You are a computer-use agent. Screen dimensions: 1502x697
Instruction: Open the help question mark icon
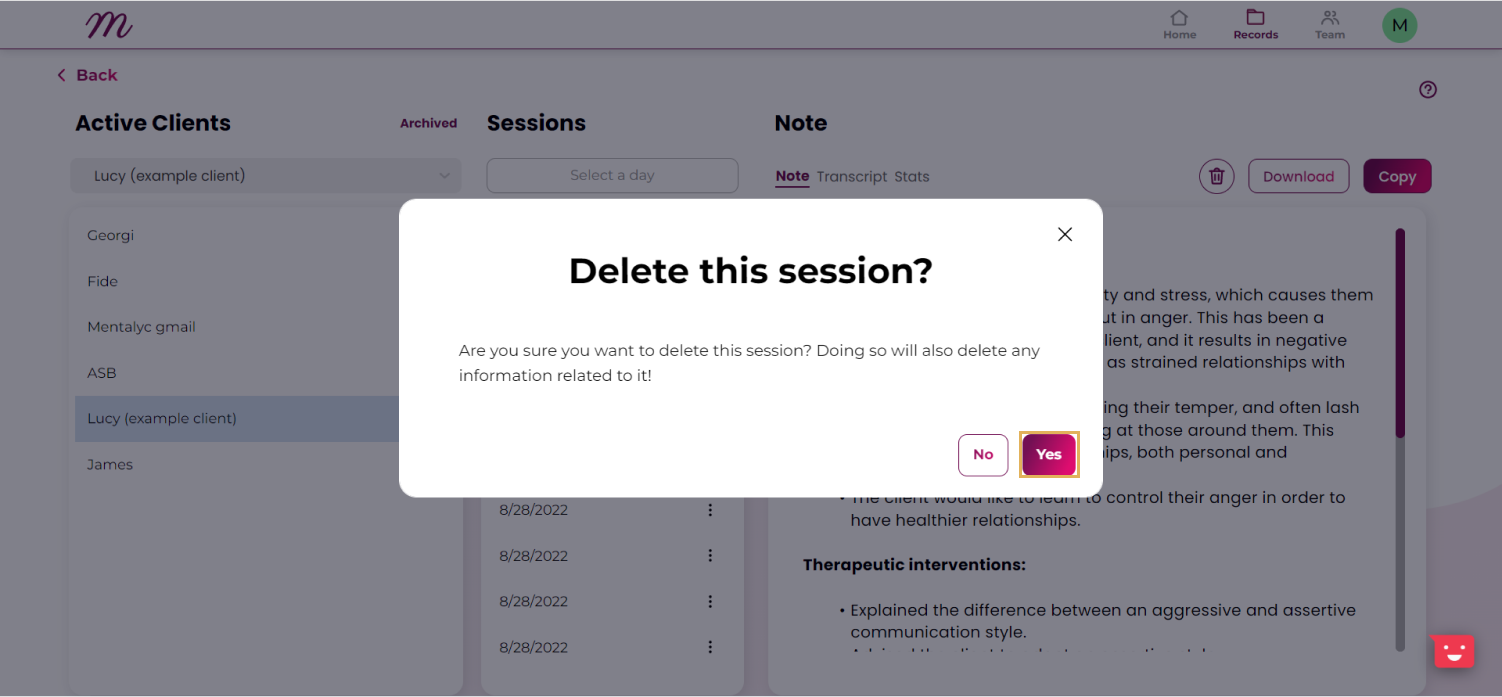(1428, 90)
